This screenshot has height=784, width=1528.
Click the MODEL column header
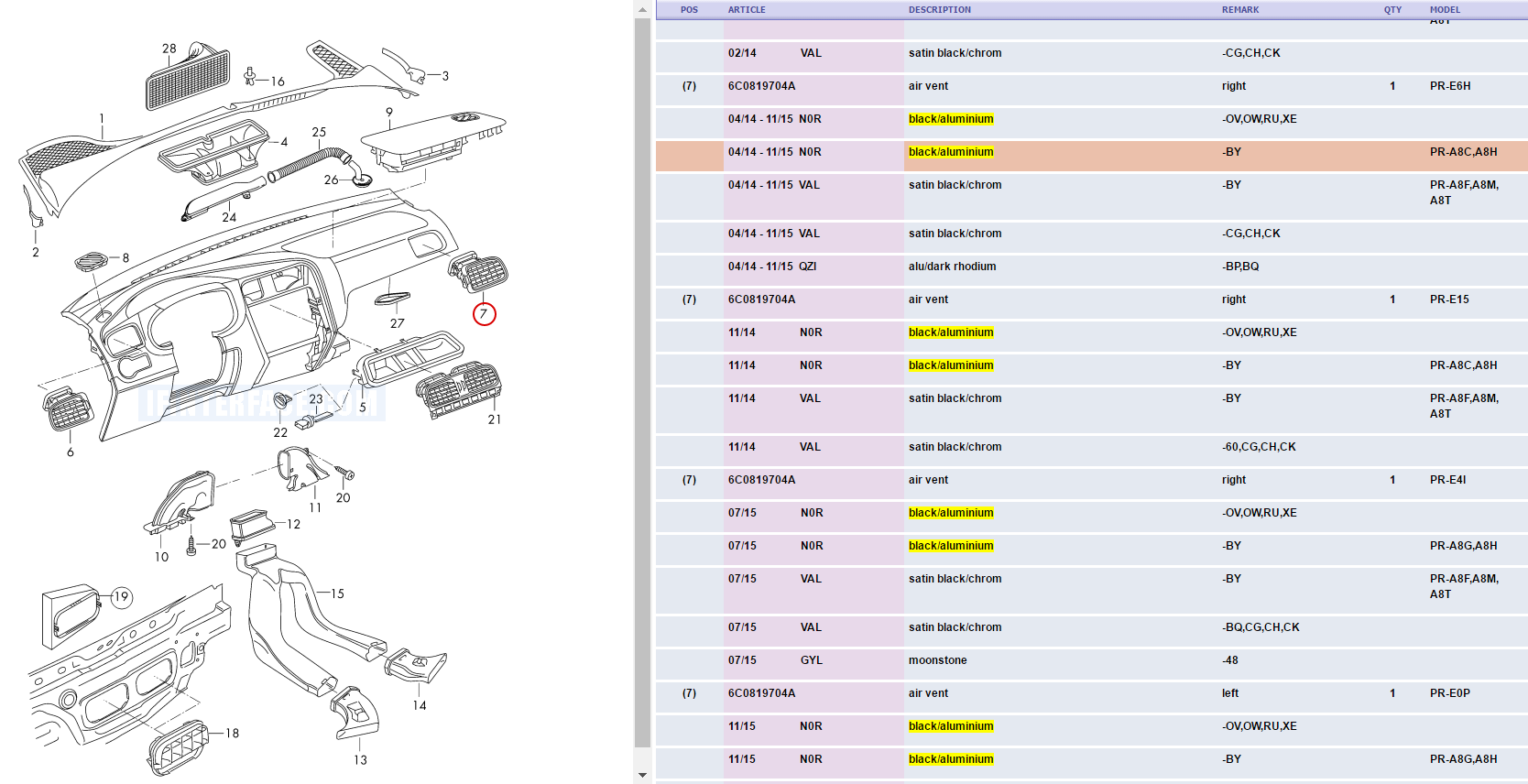click(1445, 10)
